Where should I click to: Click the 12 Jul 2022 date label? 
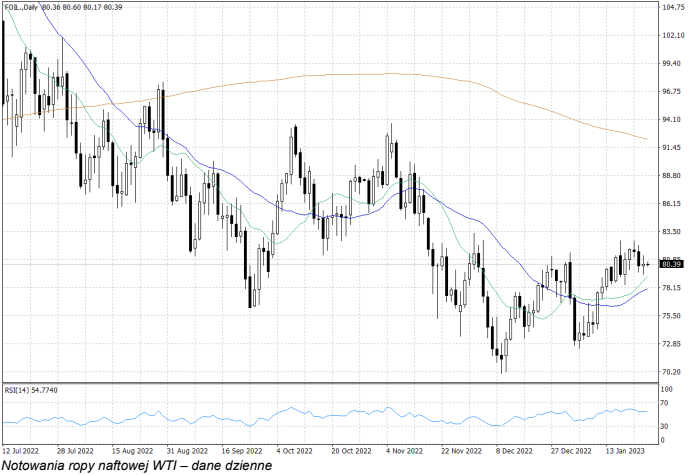(22, 450)
